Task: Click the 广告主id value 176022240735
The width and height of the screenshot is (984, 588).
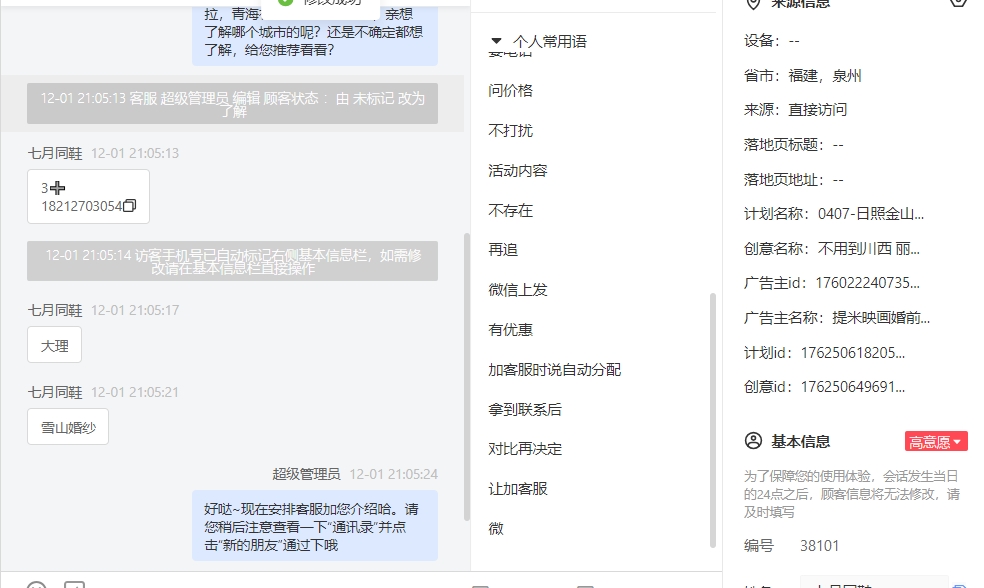Action: [867, 283]
